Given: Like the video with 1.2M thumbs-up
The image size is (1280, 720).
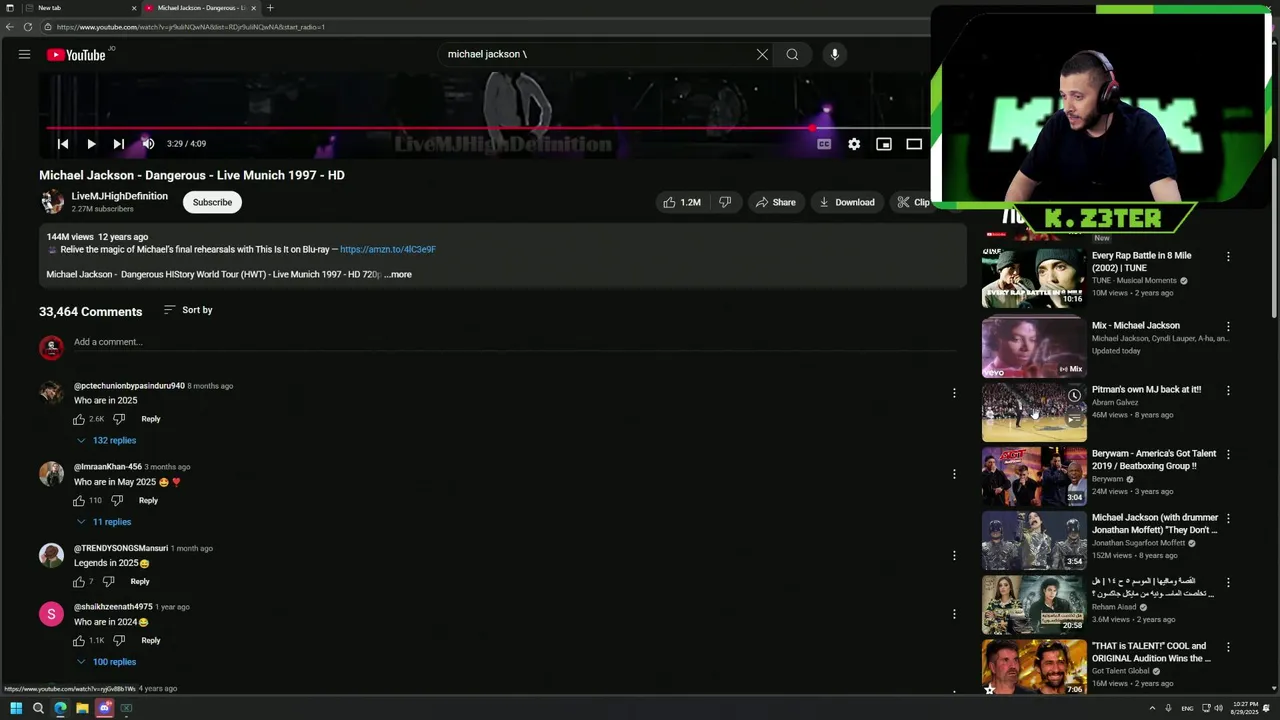Looking at the screenshot, I should (681, 202).
